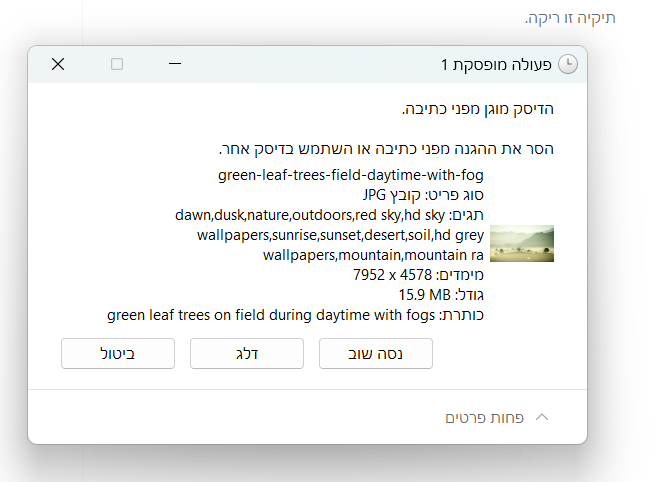Minimize the paused-operation dialog
Viewport: 659px width, 482px height.
coord(175,64)
